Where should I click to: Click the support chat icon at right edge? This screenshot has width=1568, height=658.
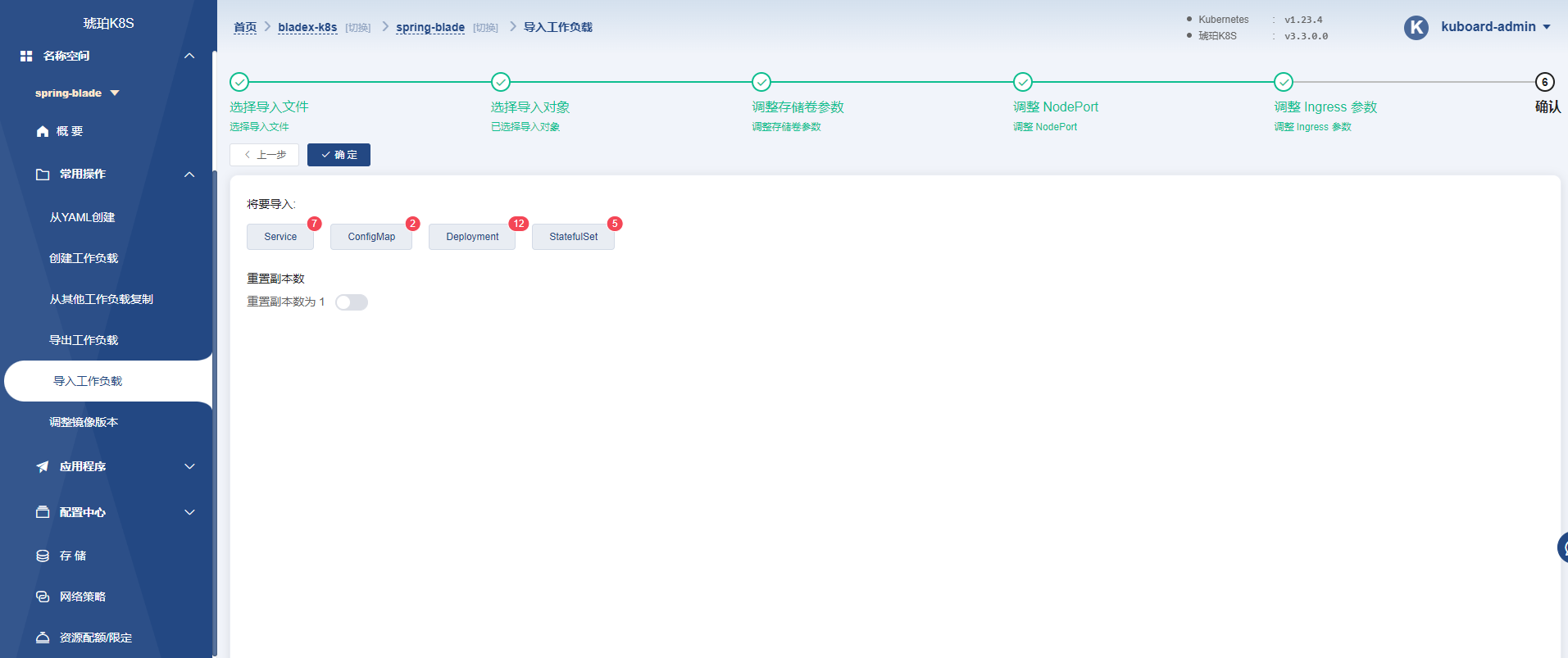(1562, 547)
